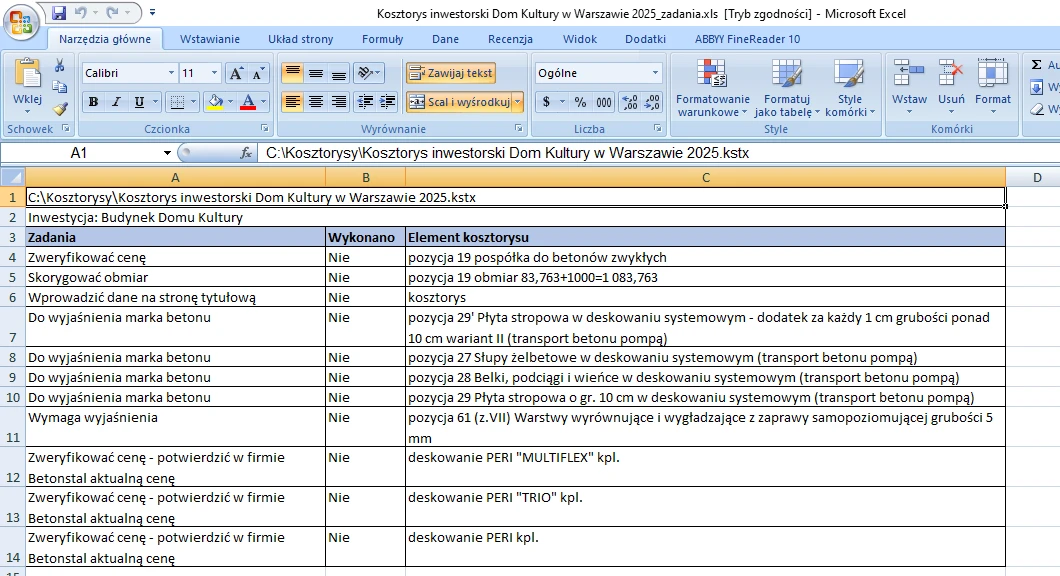The image size is (1060, 576).
Task: Apply accounting currency format
Action: [x=546, y=102]
